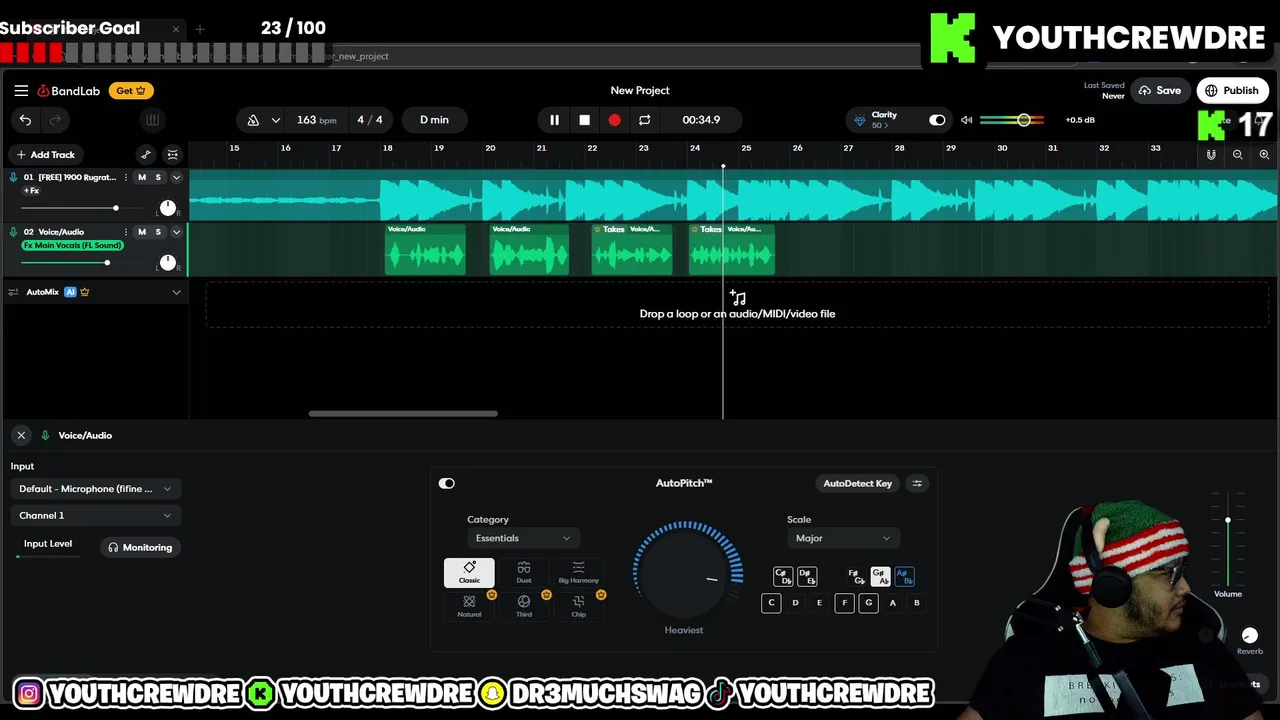Click Add Track button
Screen dimensions: 1280x720
pyautogui.click(x=45, y=154)
